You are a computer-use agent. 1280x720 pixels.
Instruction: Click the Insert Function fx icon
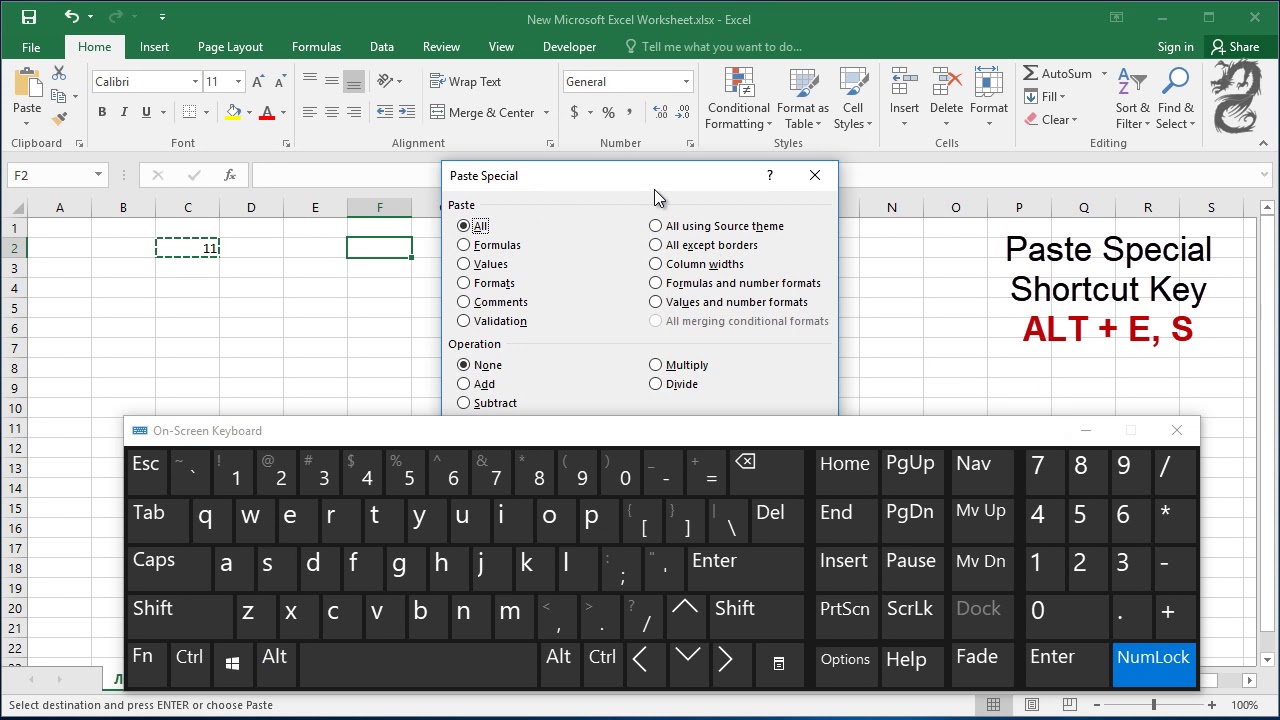point(229,175)
